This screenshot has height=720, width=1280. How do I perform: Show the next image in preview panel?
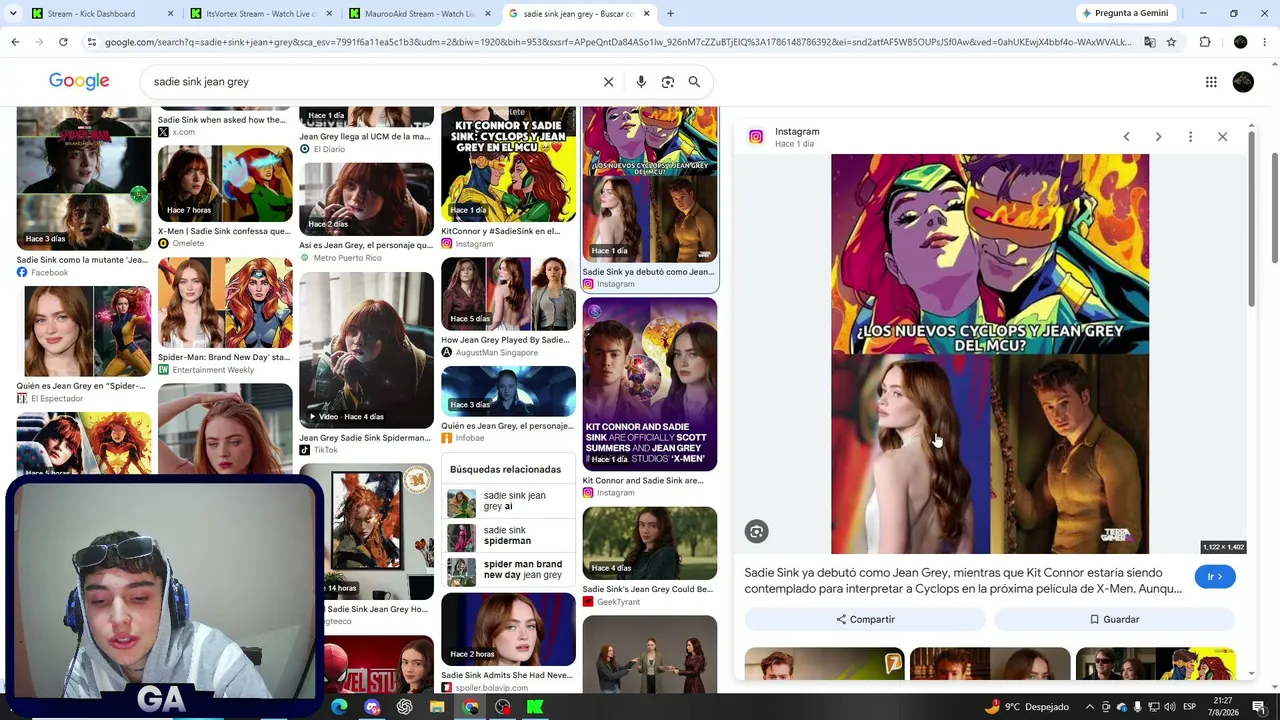click(x=1158, y=137)
